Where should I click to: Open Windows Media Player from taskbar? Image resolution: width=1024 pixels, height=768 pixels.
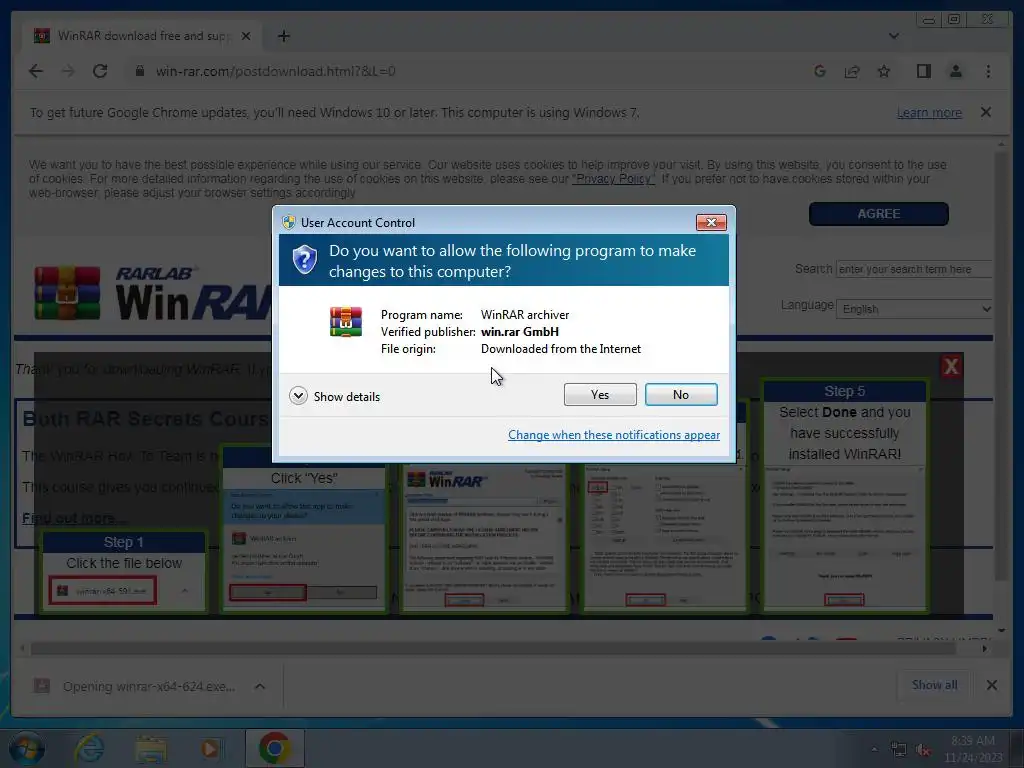[x=210, y=749]
